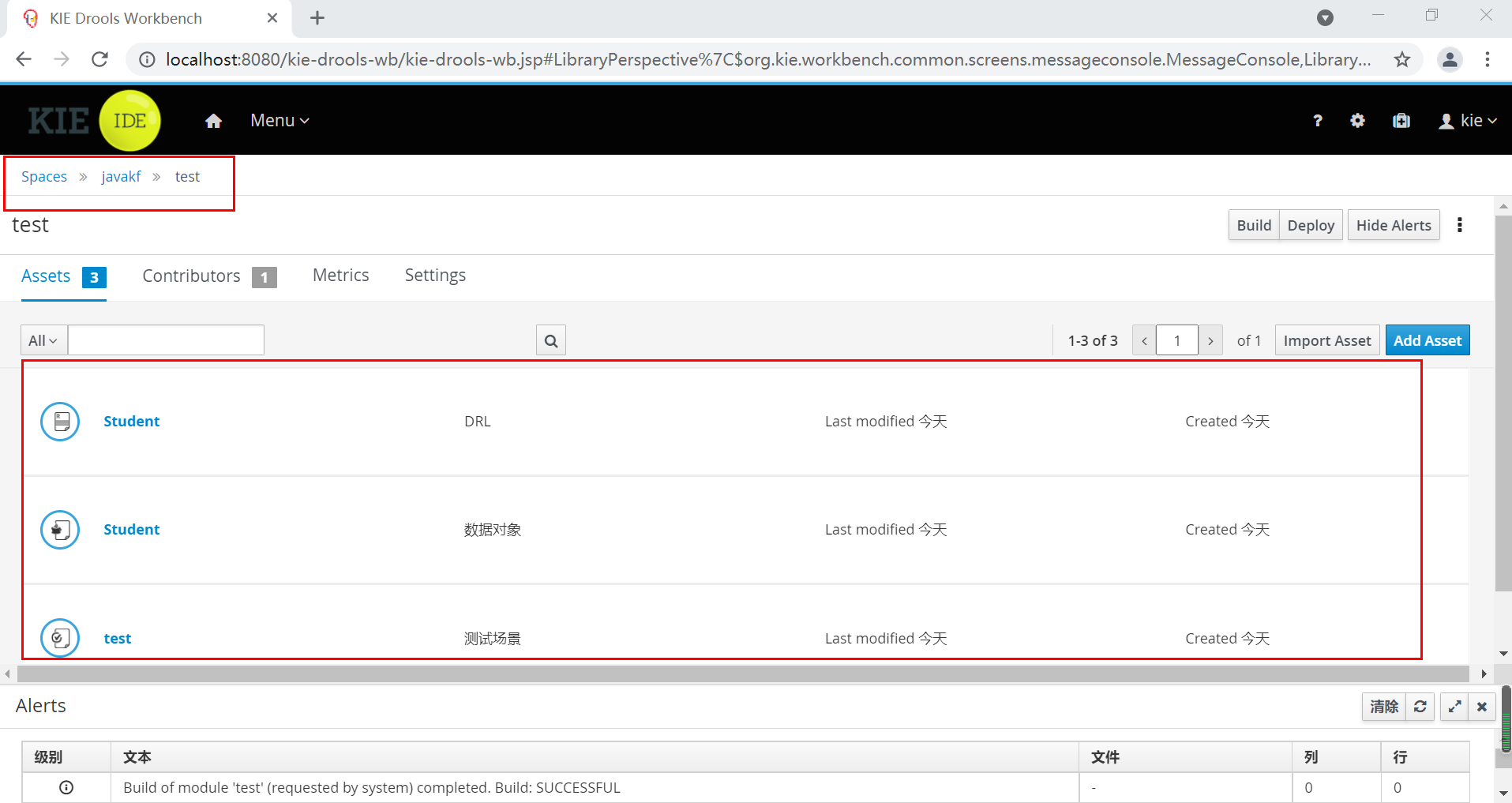Switch to the Contributors tab
The width and height of the screenshot is (1512, 803).
pyautogui.click(x=191, y=276)
